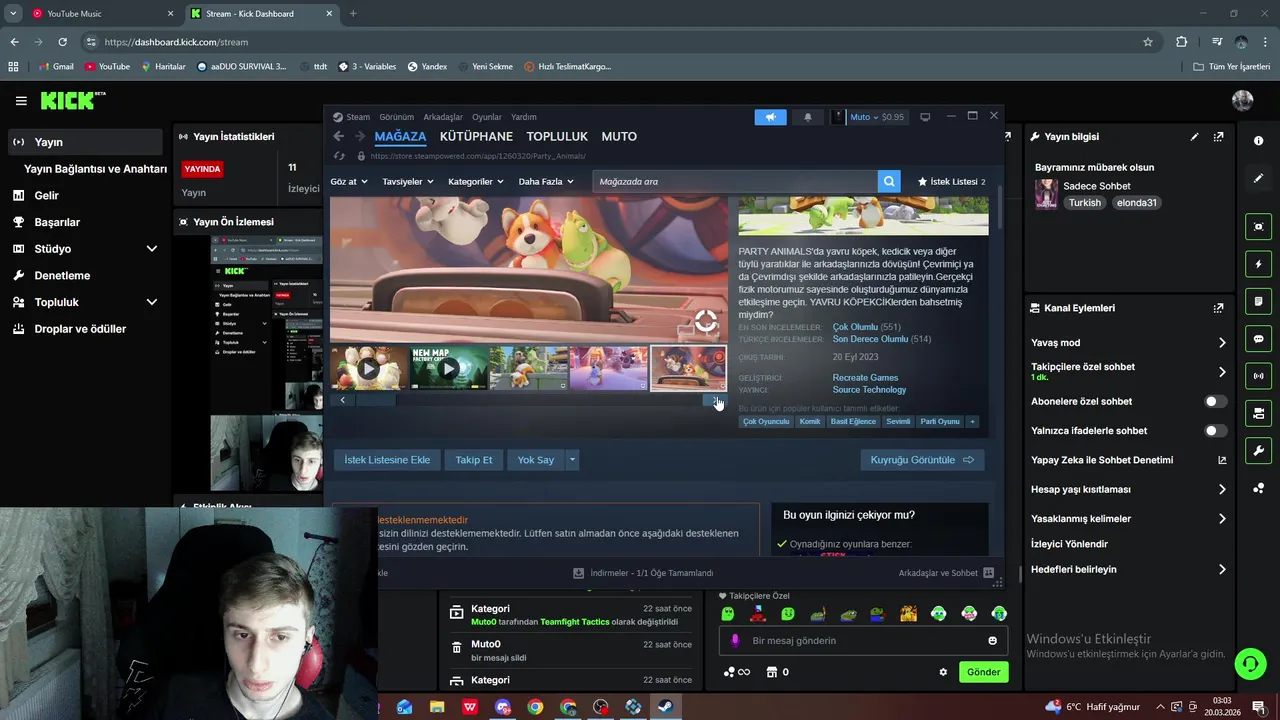Open the emoji picker in the chat box

[x=992, y=641]
